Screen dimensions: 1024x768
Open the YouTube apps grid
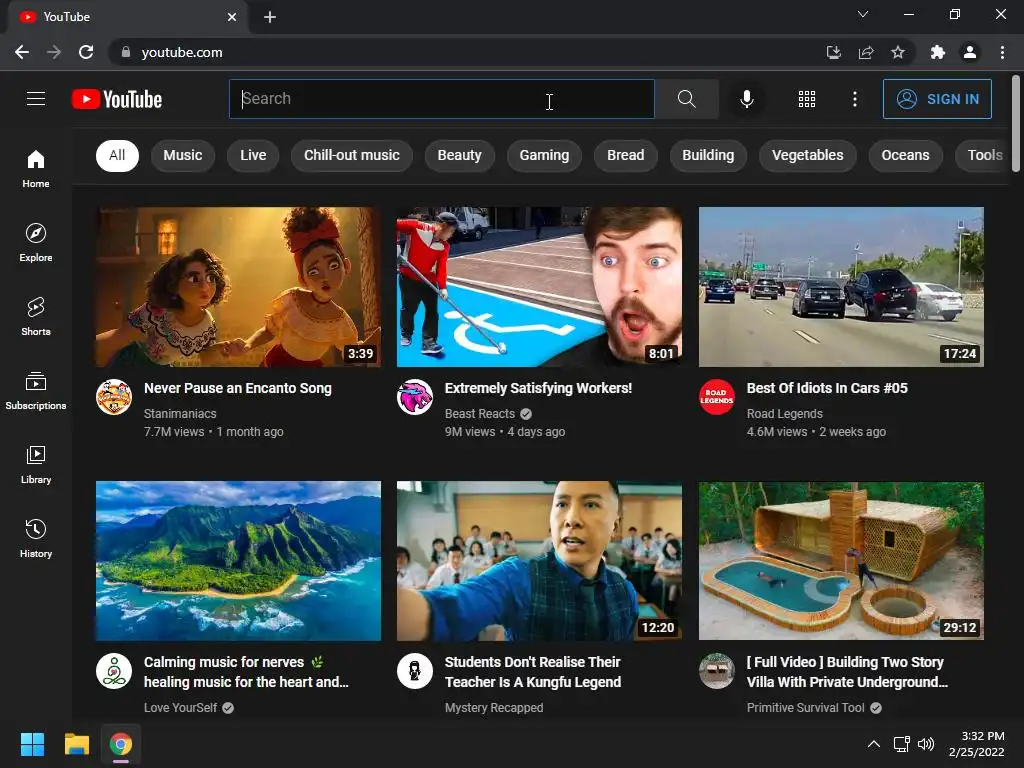807,99
